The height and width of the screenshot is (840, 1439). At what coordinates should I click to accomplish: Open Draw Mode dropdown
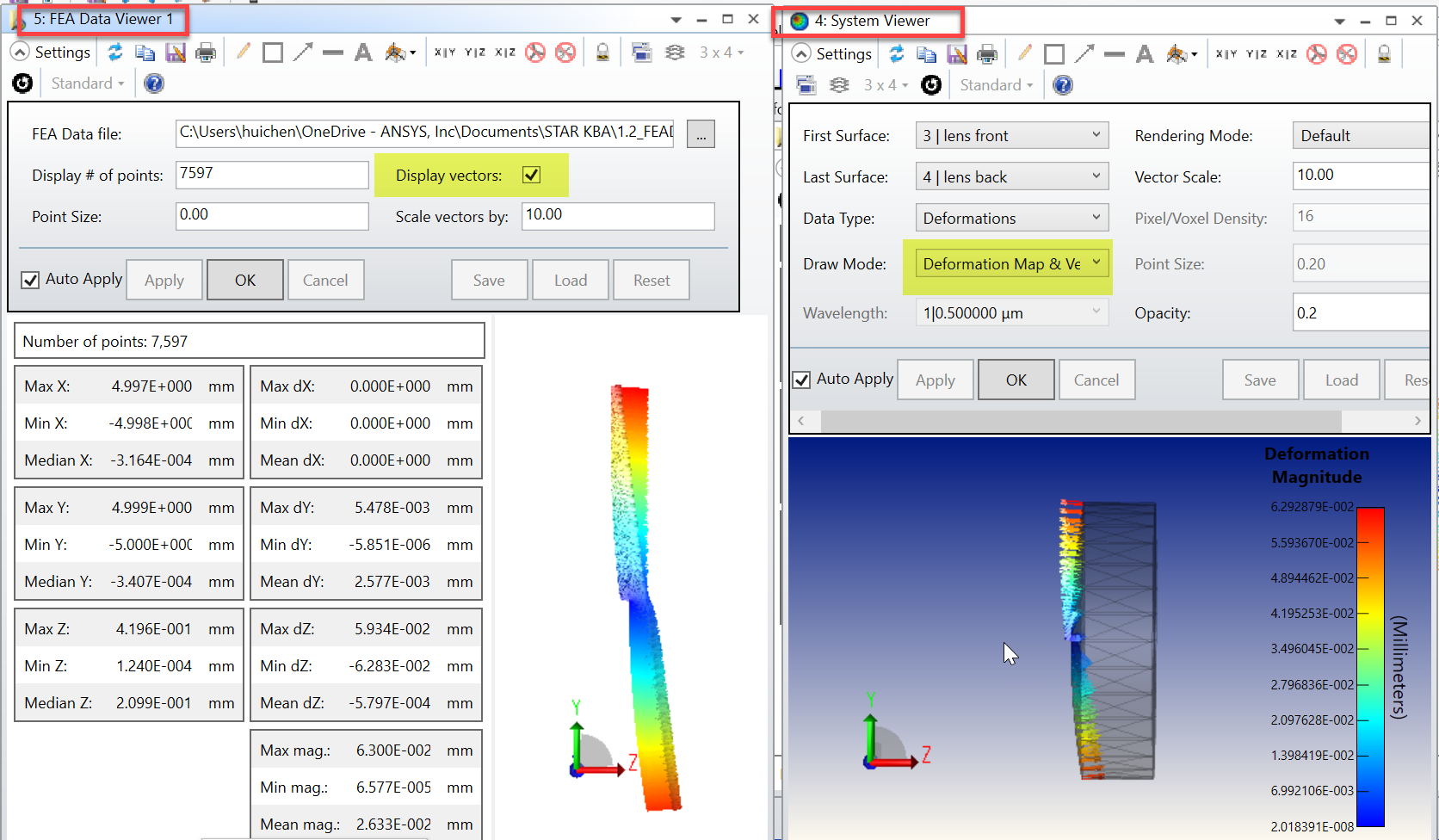point(1011,263)
